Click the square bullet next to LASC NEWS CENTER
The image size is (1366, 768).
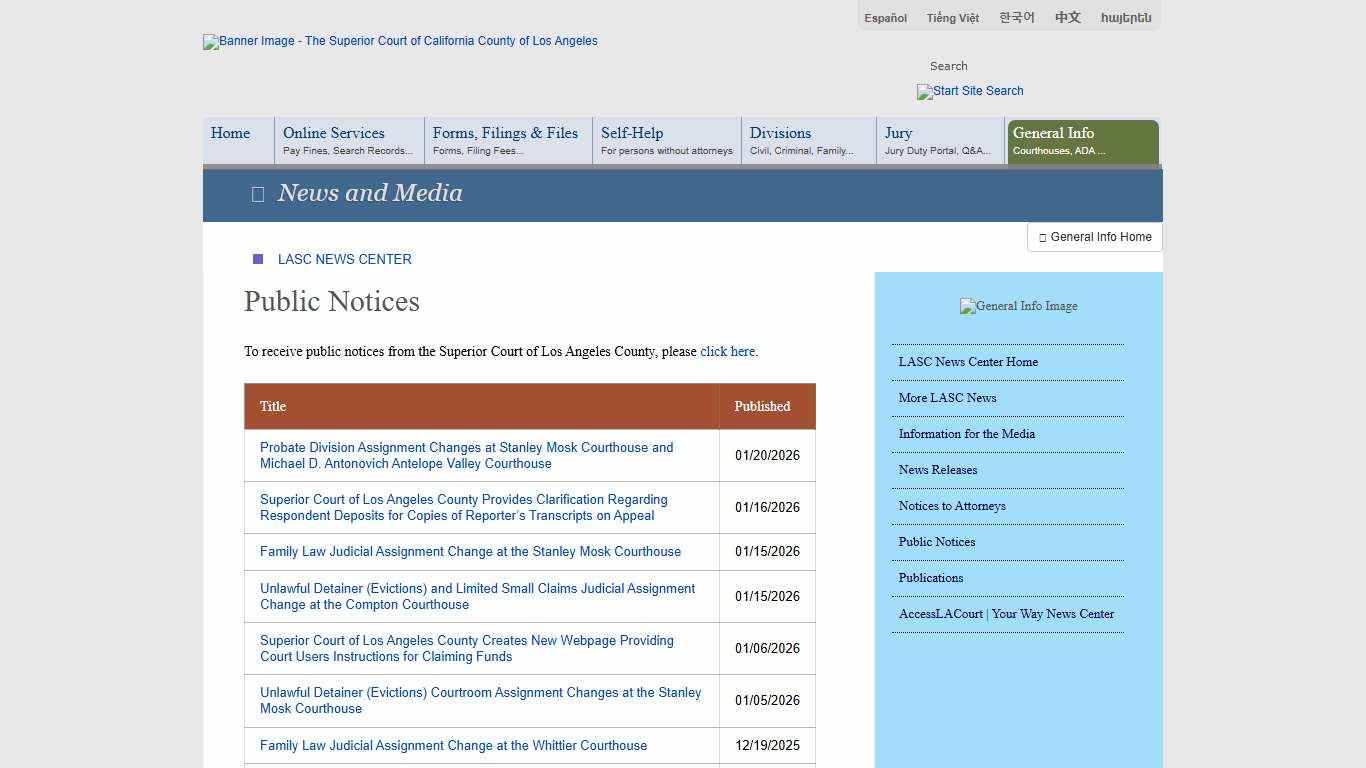point(258,259)
